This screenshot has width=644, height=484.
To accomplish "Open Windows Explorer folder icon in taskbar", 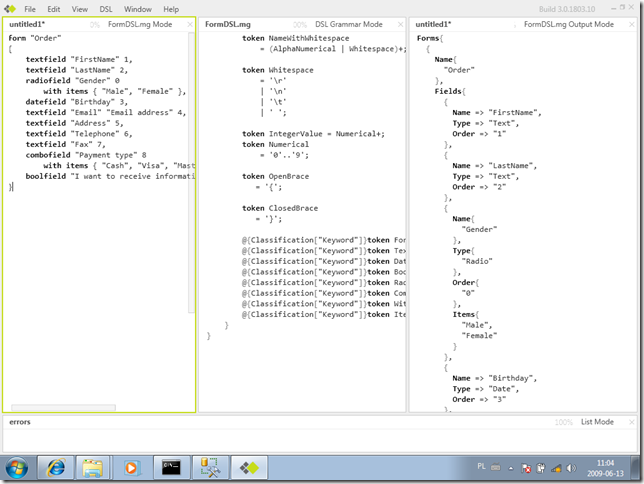I will [x=94, y=466].
